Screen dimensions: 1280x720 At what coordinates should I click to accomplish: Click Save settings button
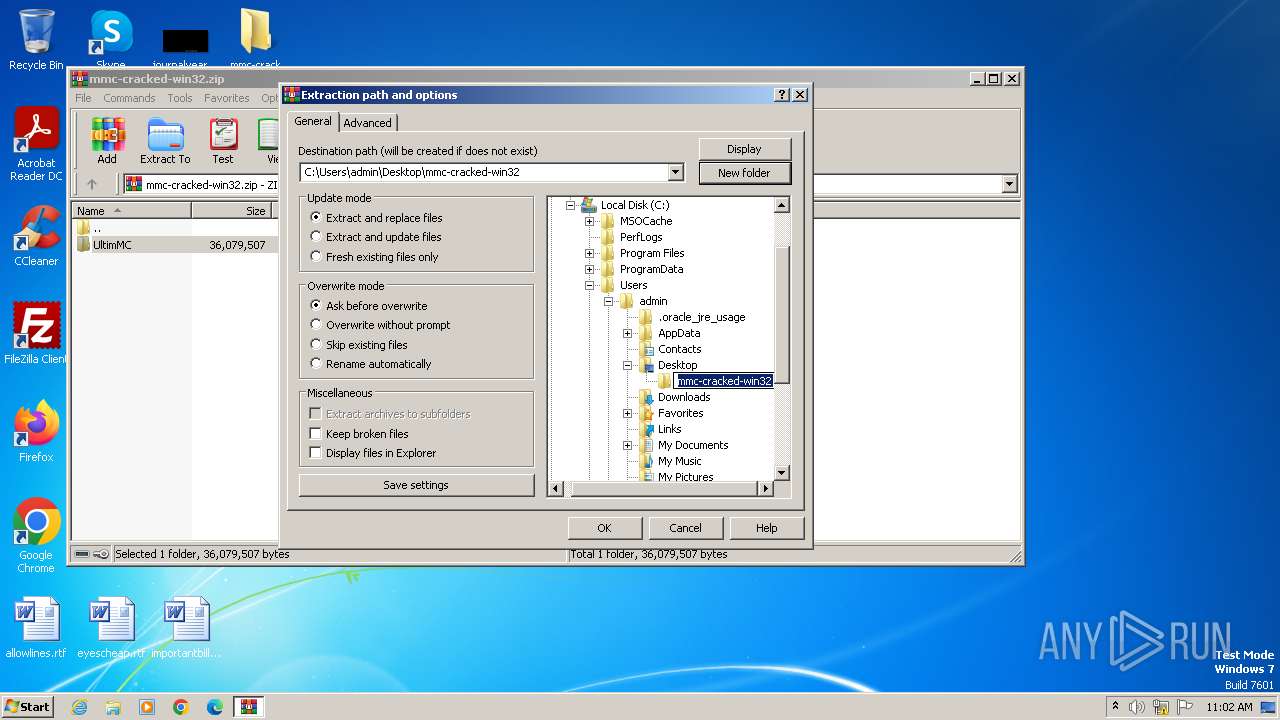(x=416, y=485)
